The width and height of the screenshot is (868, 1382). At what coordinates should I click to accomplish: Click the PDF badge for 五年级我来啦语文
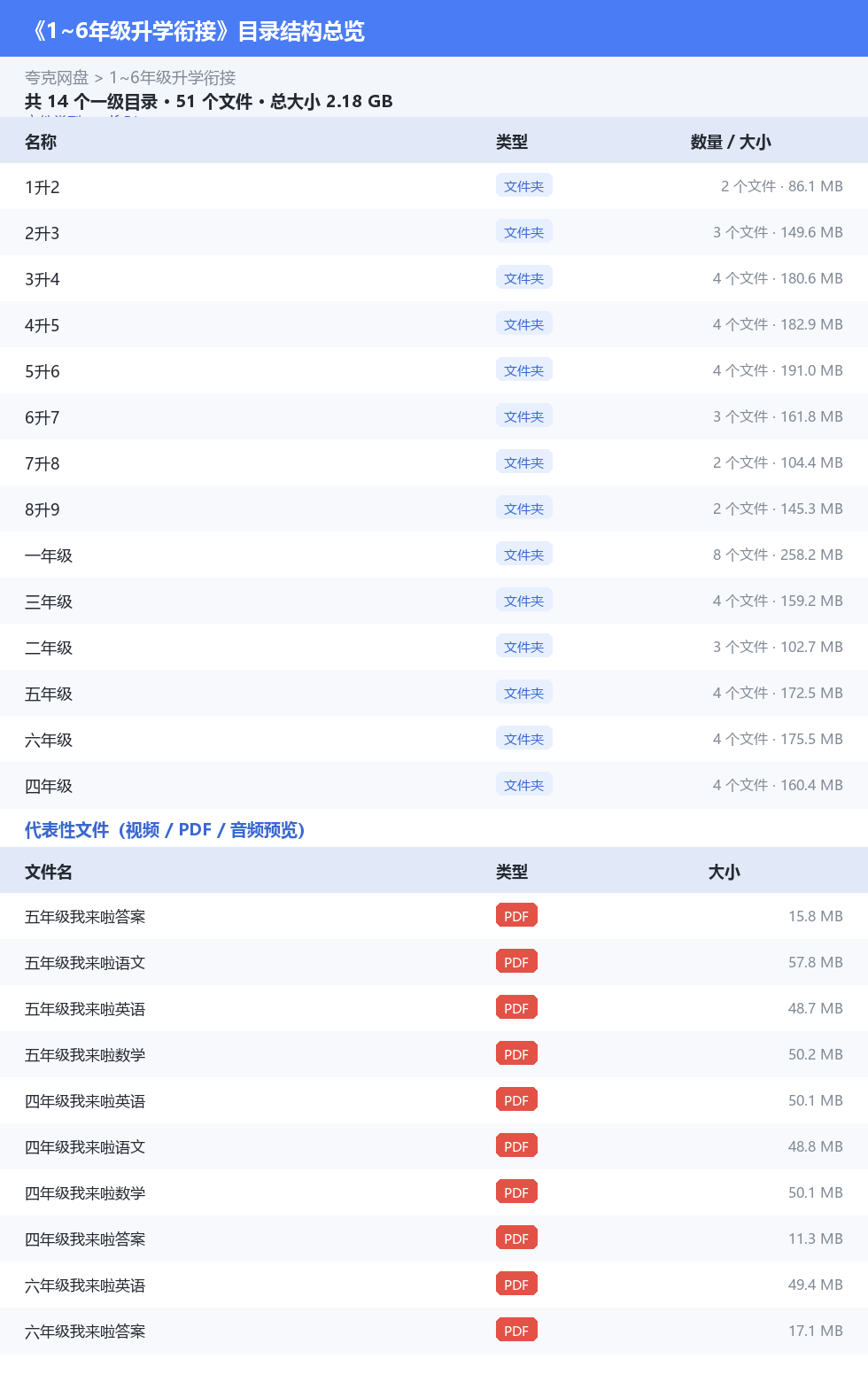coord(516,961)
